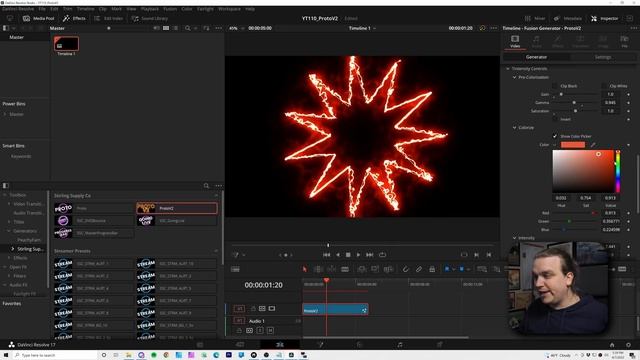The height and width of the screenshot is (360, 640).
Task: Click the blue Flag icon in timeline toolbar
Action: tap(447, 269)
